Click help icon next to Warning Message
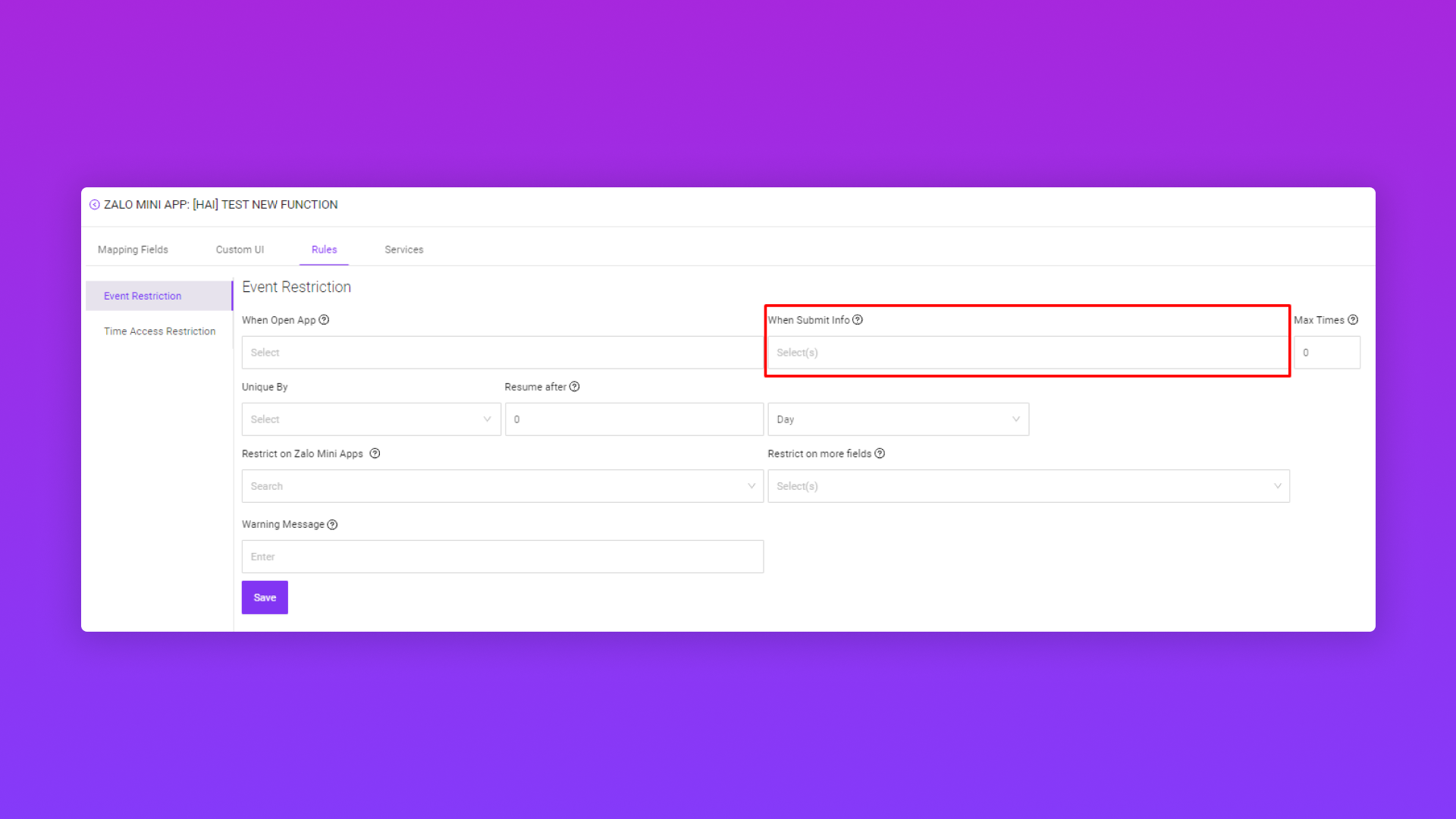Image resolution: width=1456 pixels, height=819 pixels. click(x=332, y=525)
